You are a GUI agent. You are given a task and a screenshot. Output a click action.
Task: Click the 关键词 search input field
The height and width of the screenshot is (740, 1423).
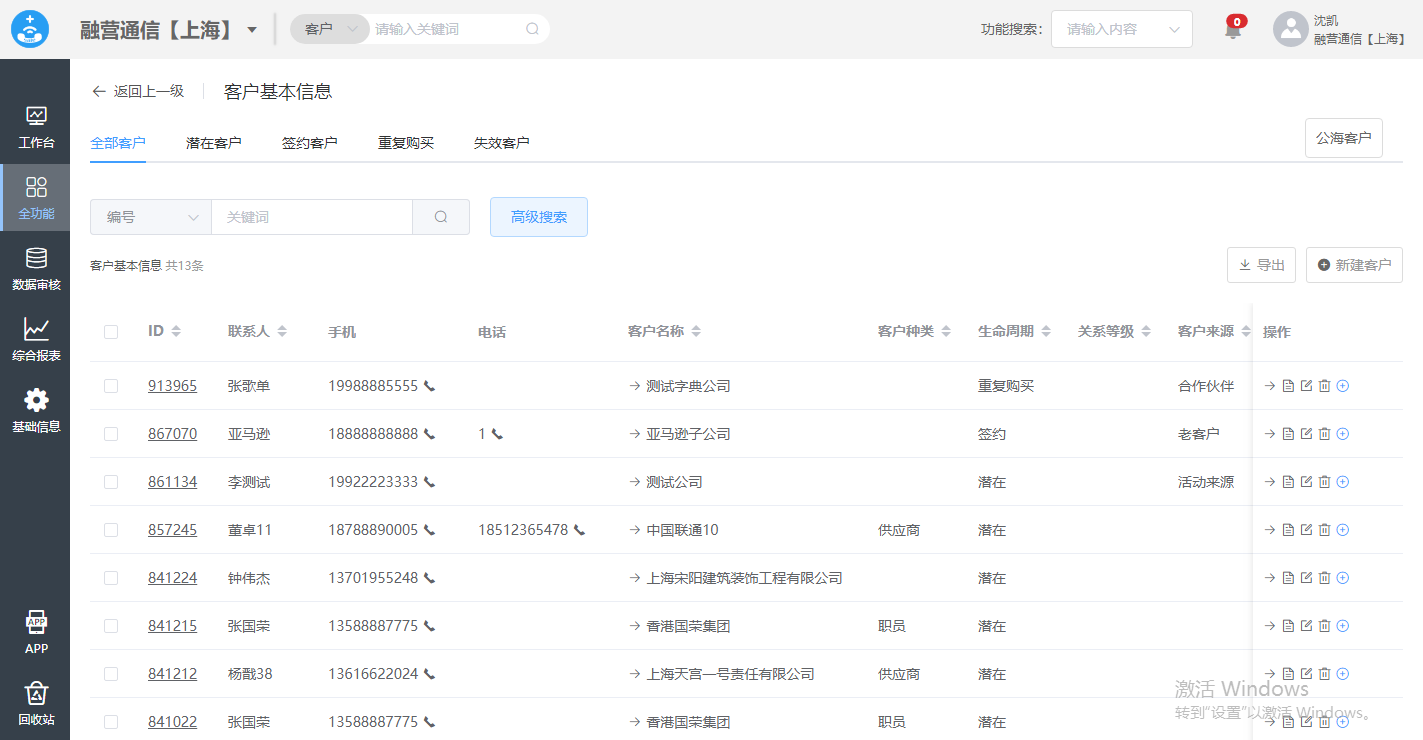[311, 217]
